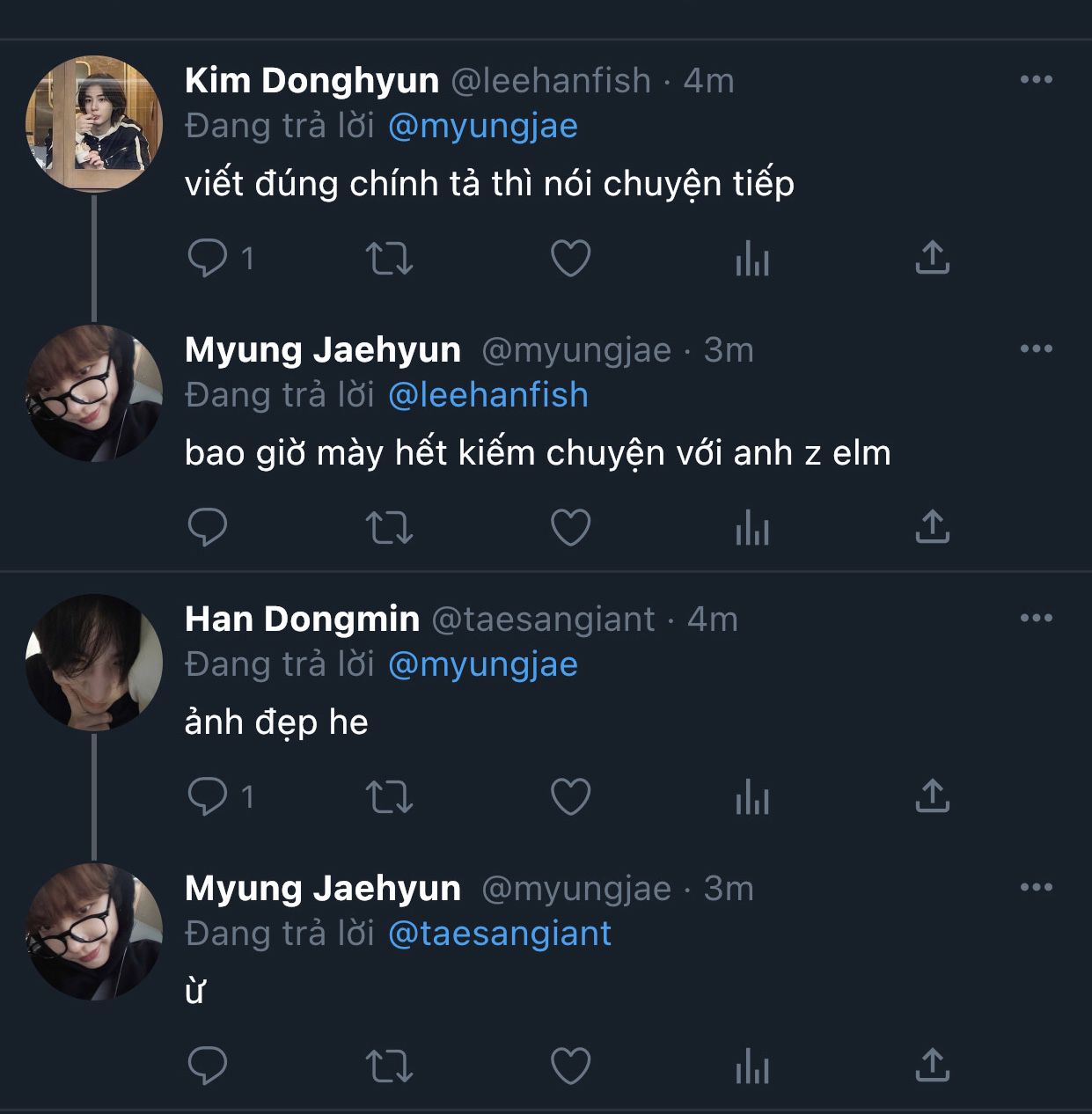Open Han Dongmin's profile avatar

[94, 662]
